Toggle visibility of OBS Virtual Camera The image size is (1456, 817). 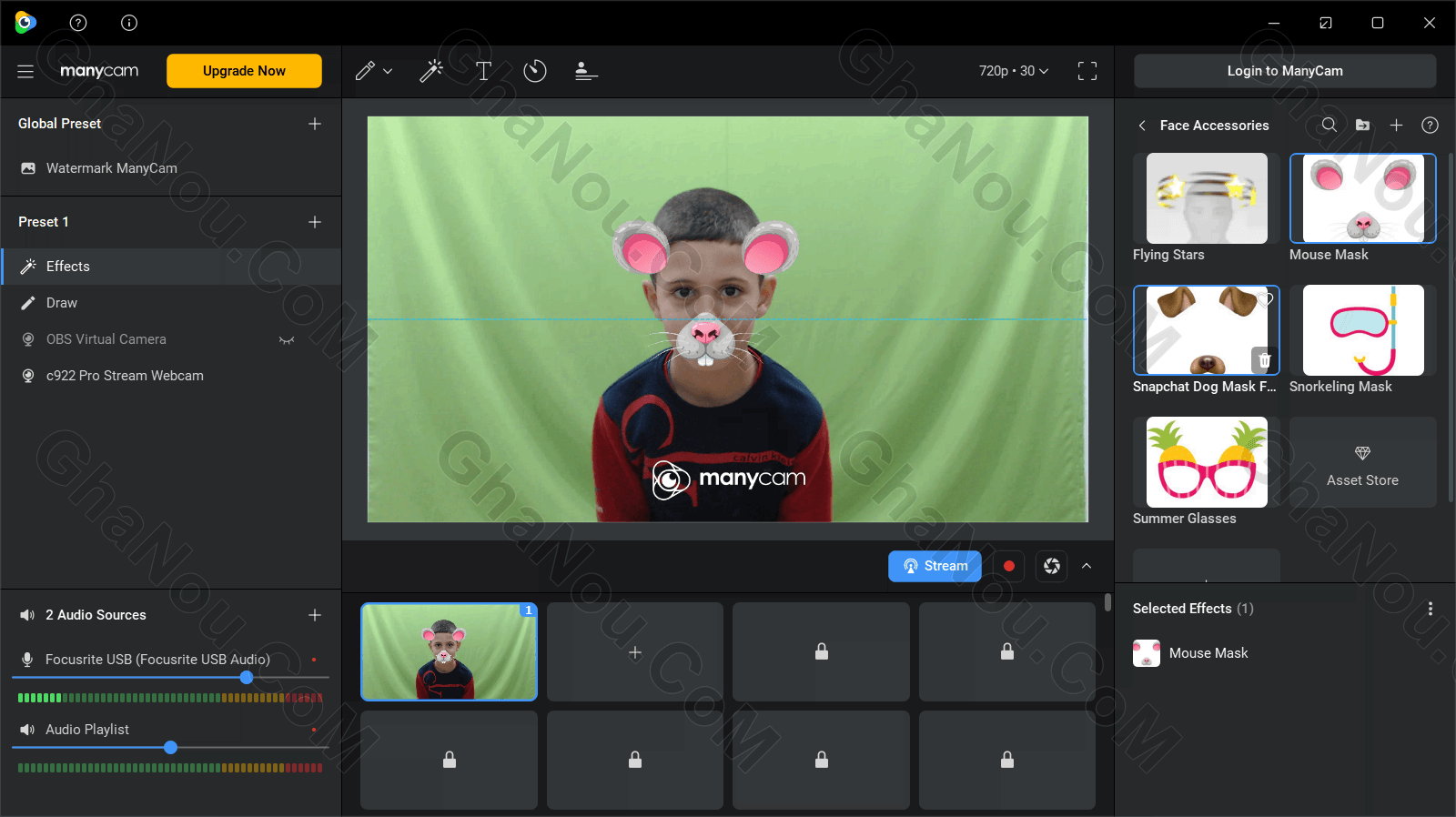287,339
